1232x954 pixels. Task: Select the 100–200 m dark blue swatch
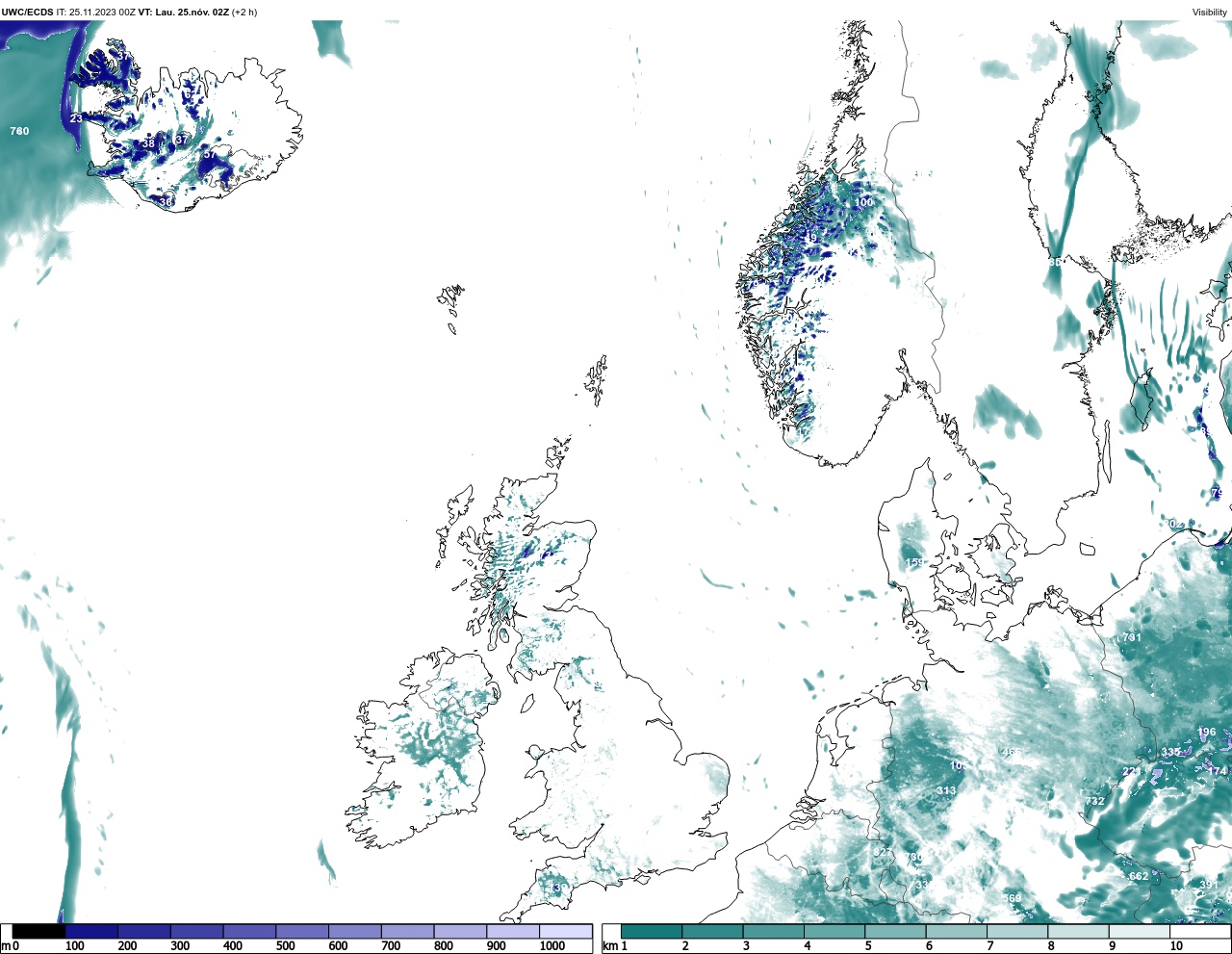91,932
